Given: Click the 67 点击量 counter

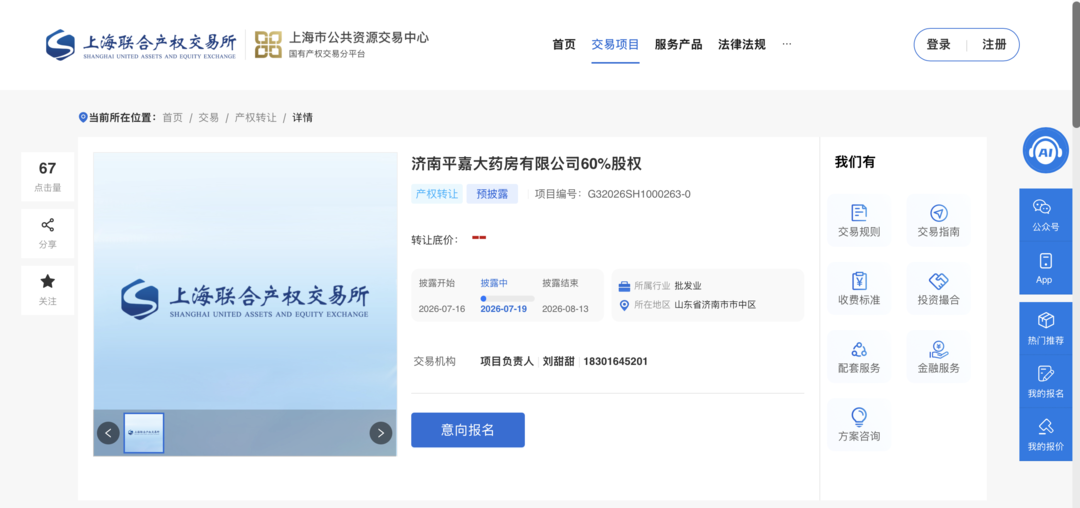Looking at the screenshot, I should pyautogui.click(x=48, y=177).
